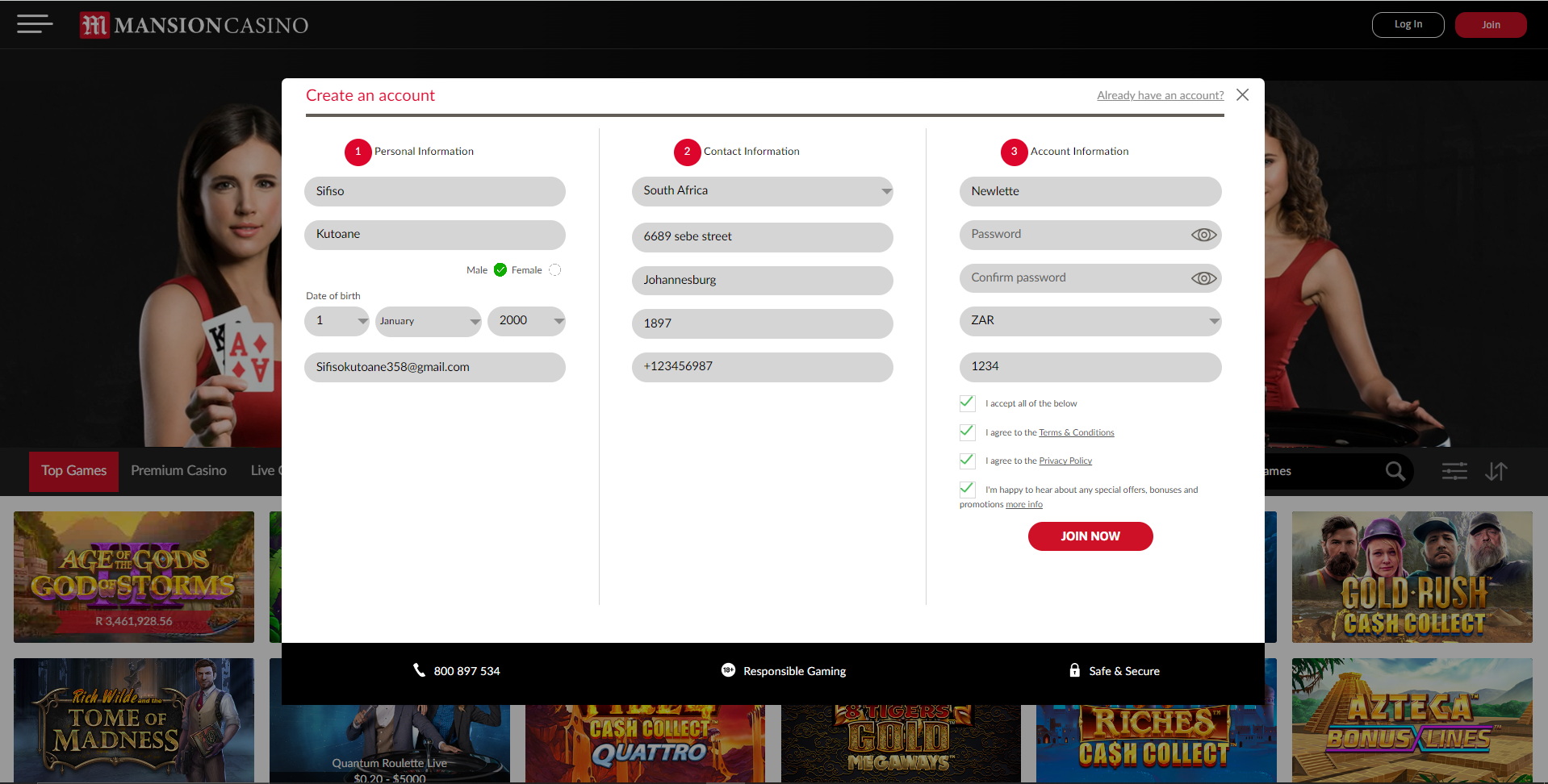The width and height of the screenshot is (1548, 784).
Task: Click the 18+ Responsible Gaming icon
Action: 728,670
